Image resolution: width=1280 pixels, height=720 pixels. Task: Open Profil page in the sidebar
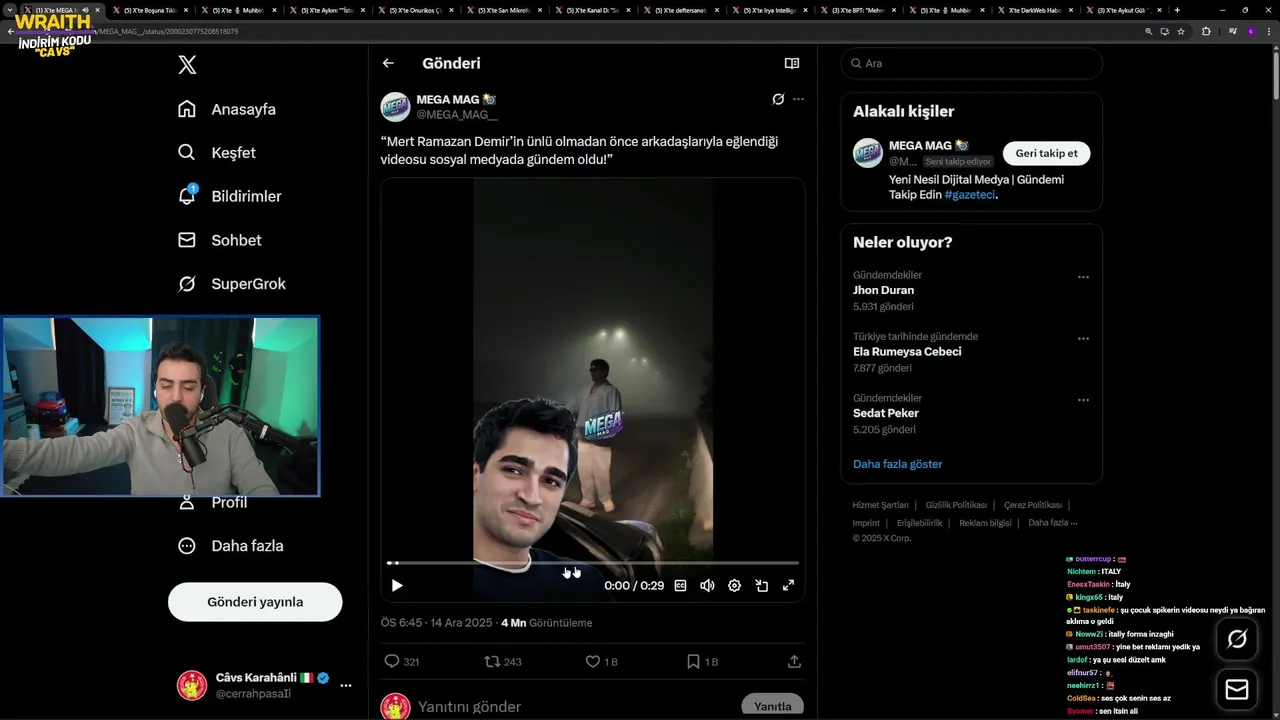(213, 502)
